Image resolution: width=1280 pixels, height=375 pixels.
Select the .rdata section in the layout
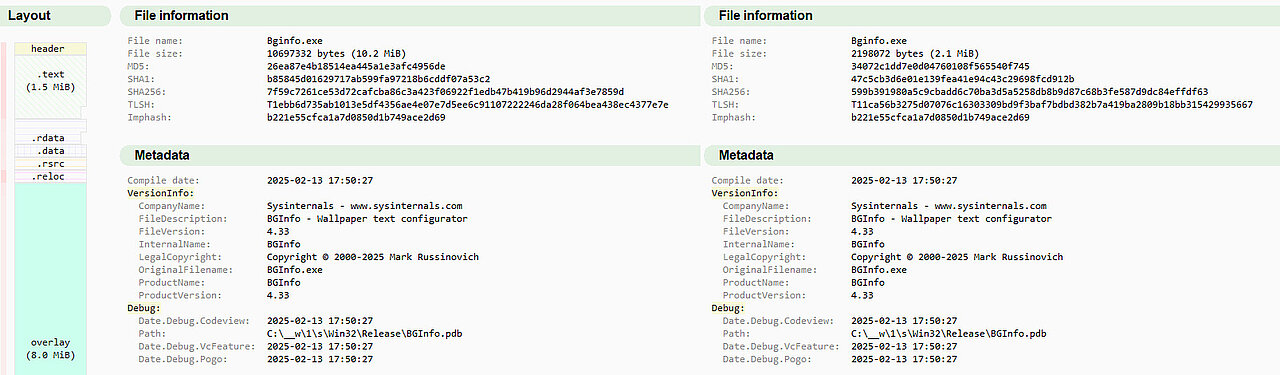(50, 138)
